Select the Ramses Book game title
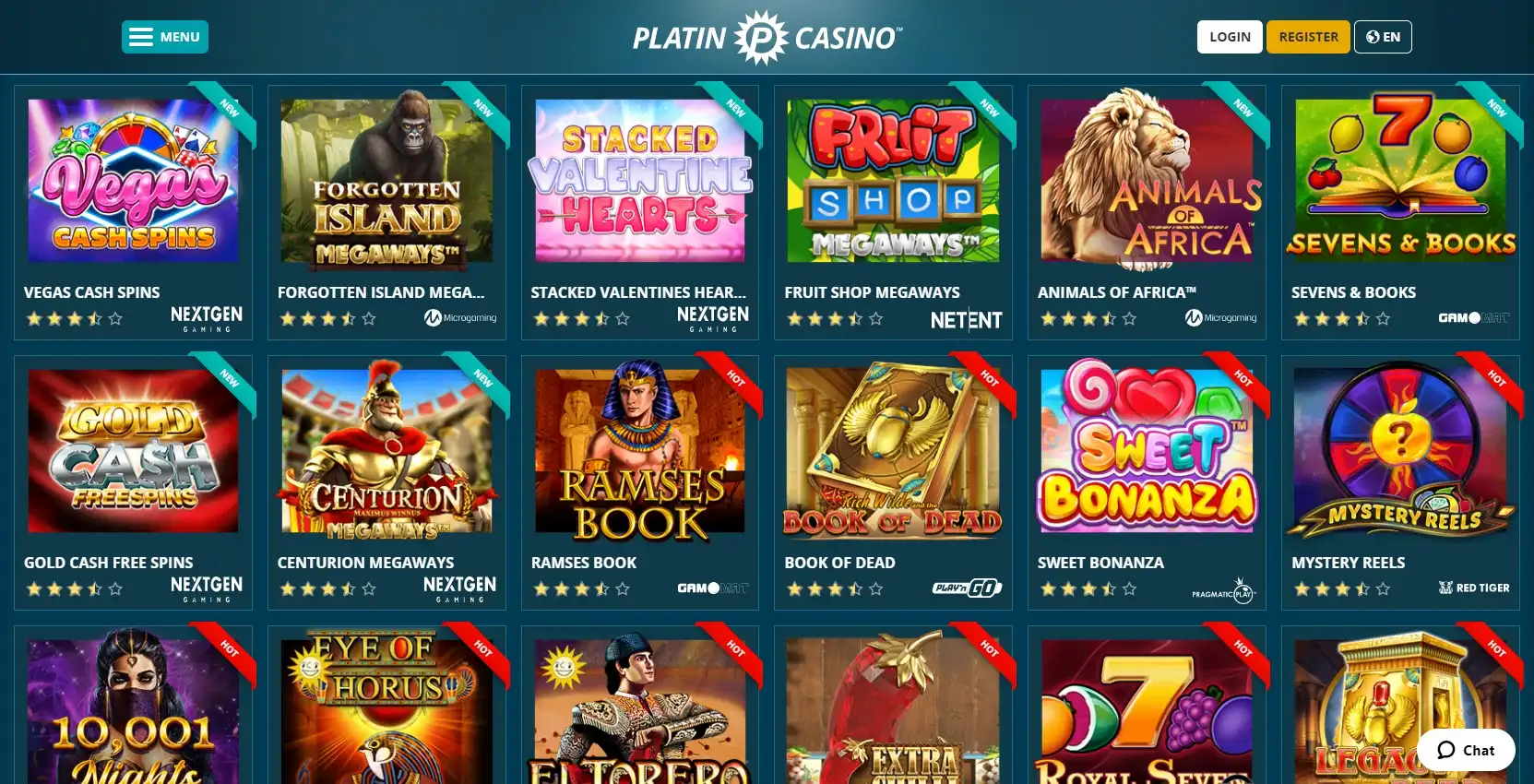The height and width of the screenshot is (784, 1534). click(x=584, y=563)
